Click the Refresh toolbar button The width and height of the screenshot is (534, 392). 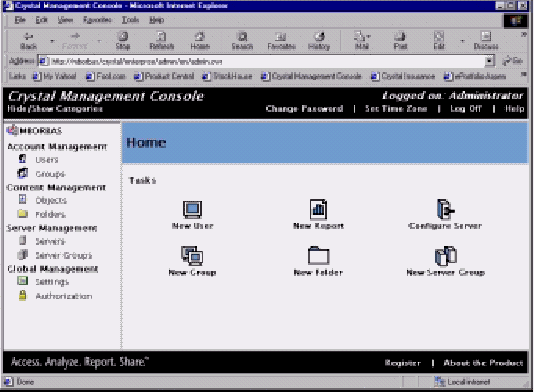pos(162,41)
